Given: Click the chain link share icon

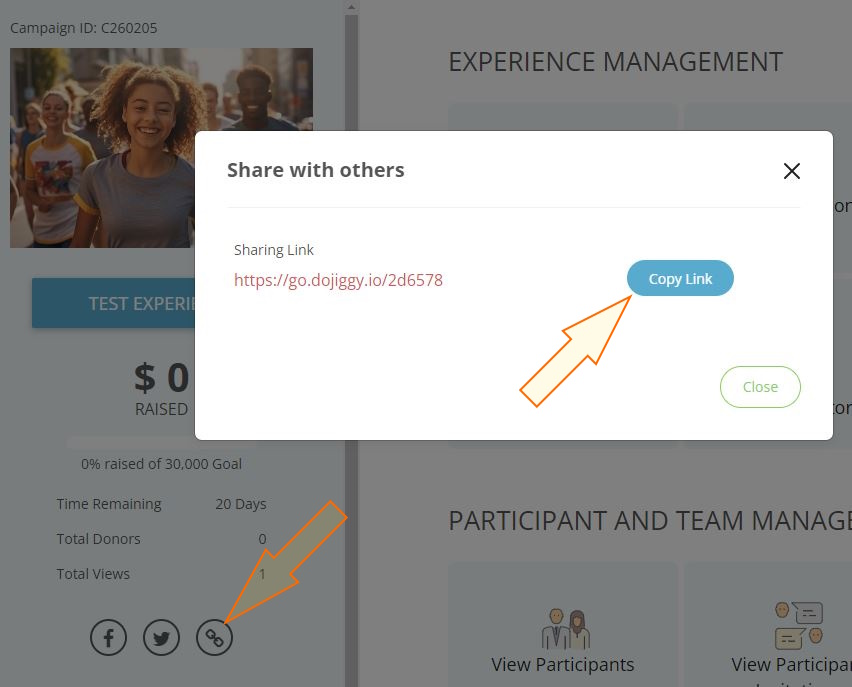Looking at the screenshot, I should point(214,637).
